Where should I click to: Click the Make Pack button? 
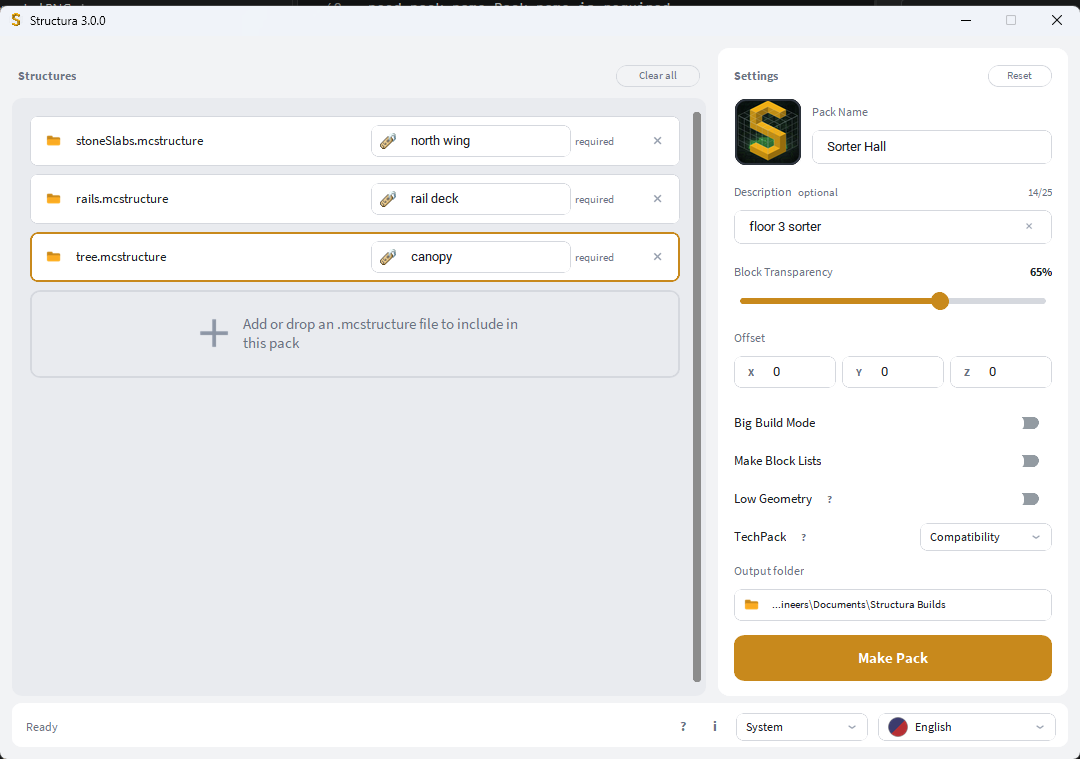coord(893,658)
